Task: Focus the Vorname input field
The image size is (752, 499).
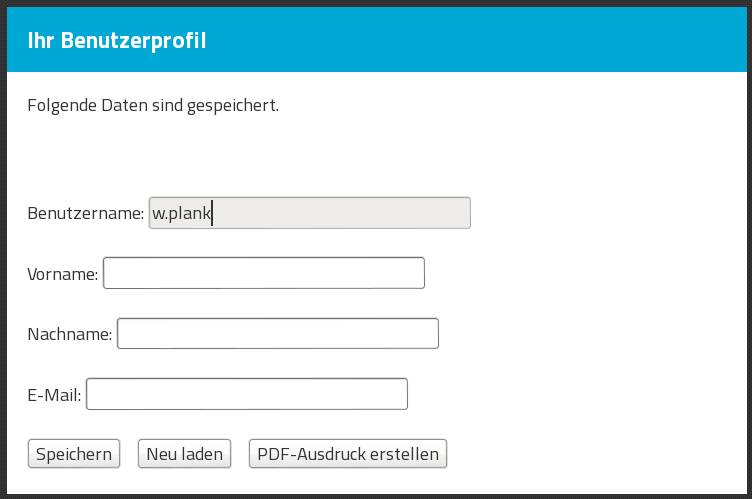Action: click(x=264, y=273)
